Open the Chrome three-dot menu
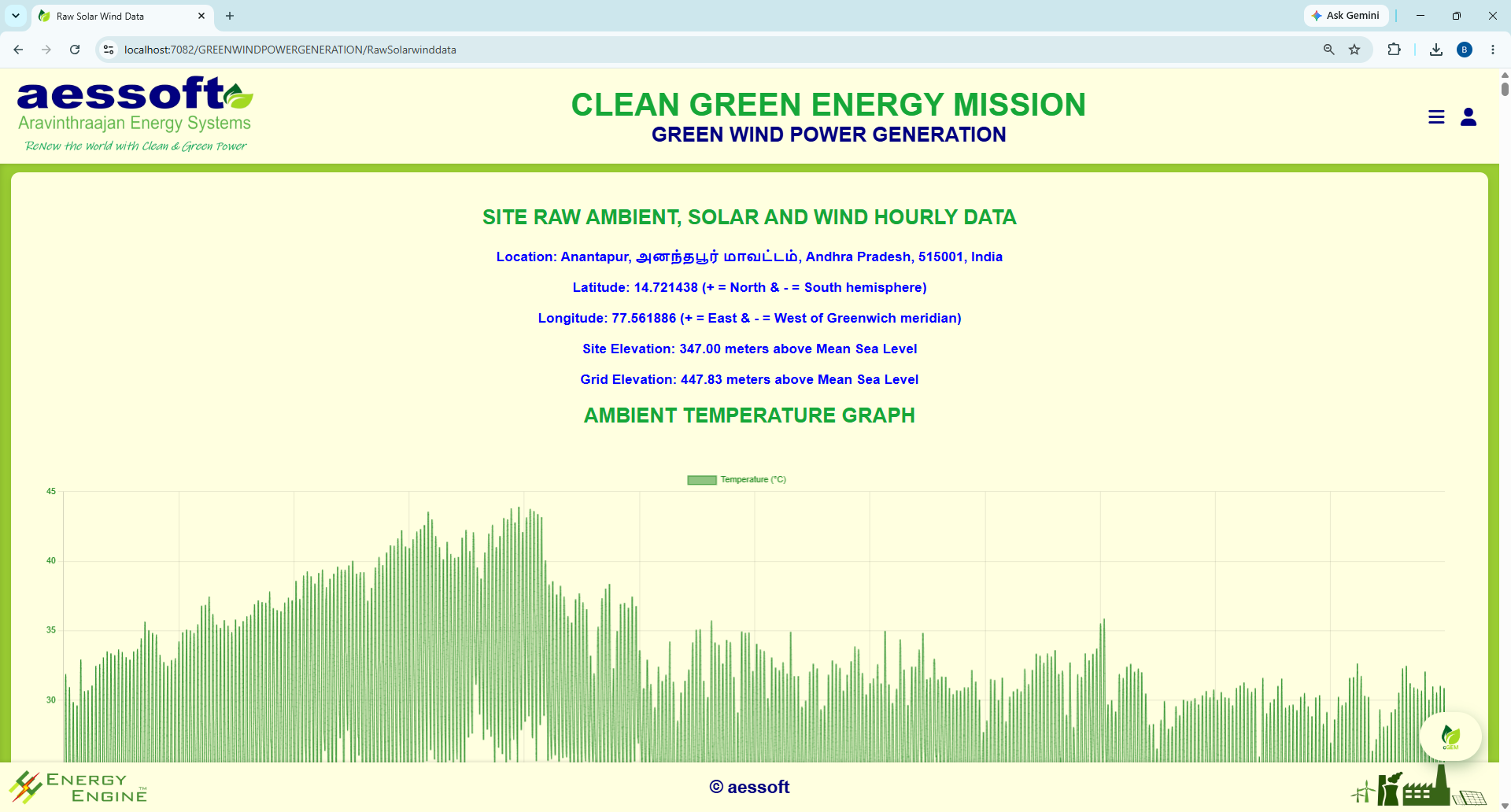The height and width of the screenshot is (812, 1511). click(x=1493, y=50)
